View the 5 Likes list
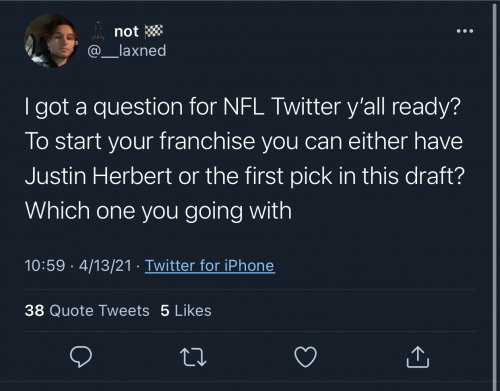The height and width of the screenshot is (391, 500). tap(186, 311)
